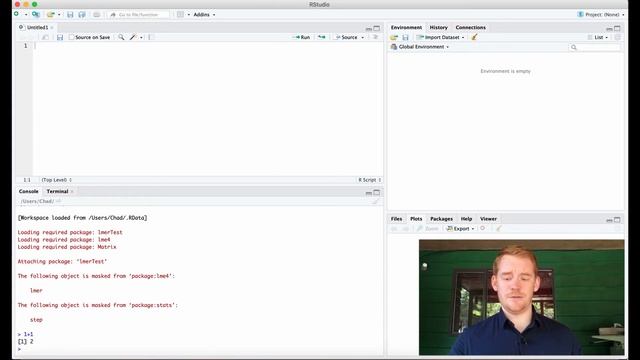
Task: Close the Untitled1 tab
Action: 52,28
